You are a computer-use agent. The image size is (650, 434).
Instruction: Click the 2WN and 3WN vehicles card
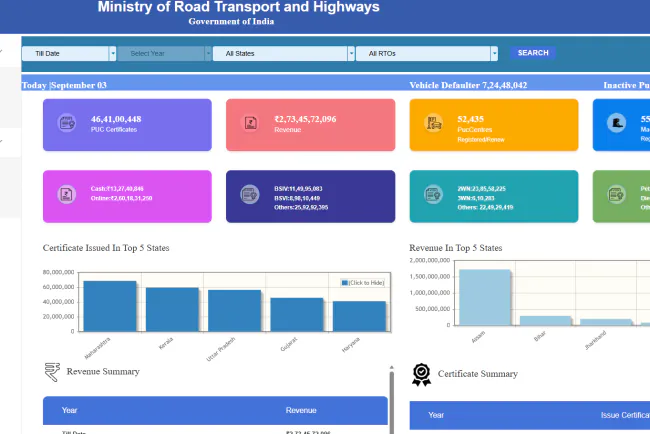(494, 196)
